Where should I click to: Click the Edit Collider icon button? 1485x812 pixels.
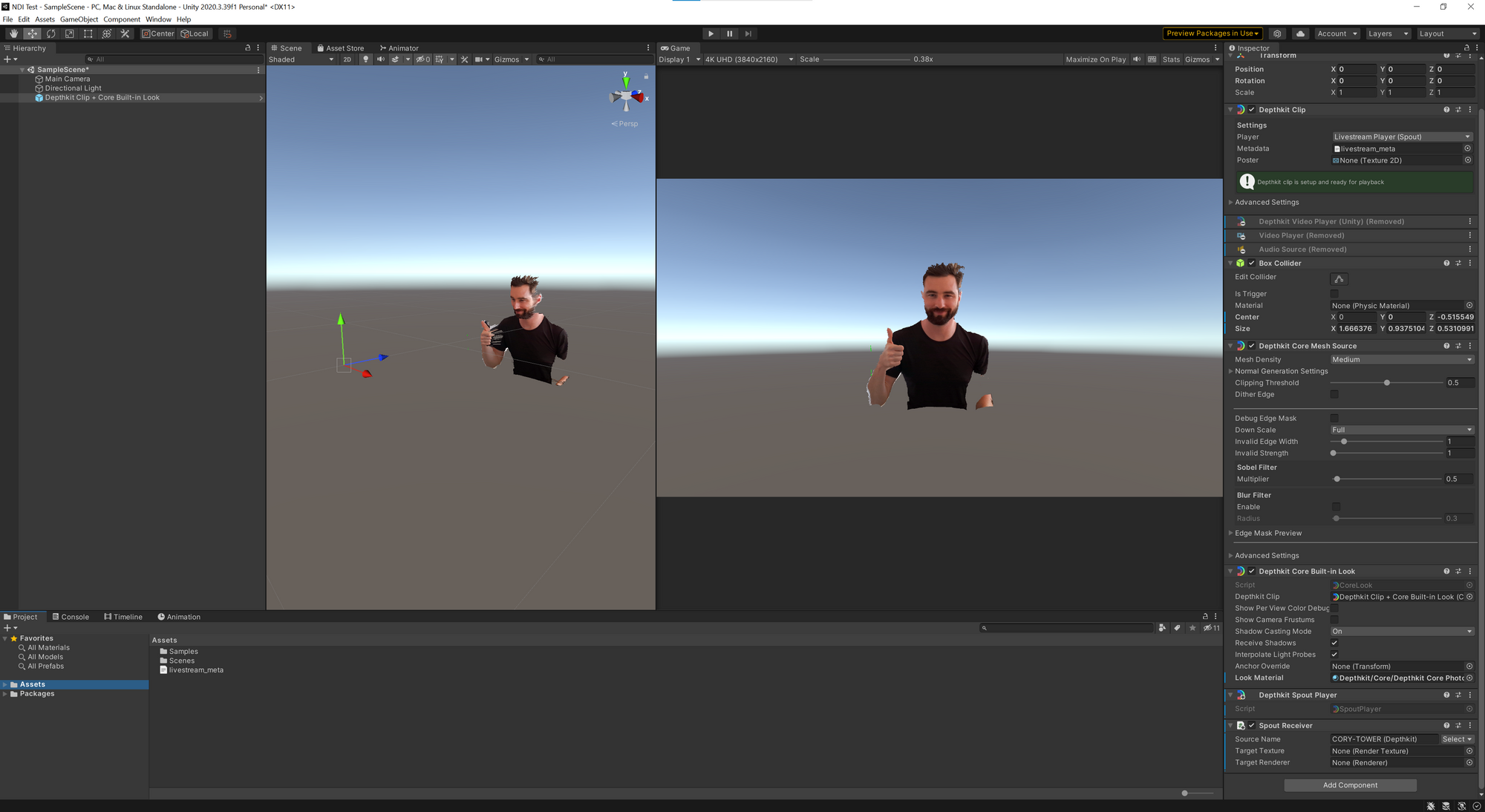click(x=1339, y=279)
